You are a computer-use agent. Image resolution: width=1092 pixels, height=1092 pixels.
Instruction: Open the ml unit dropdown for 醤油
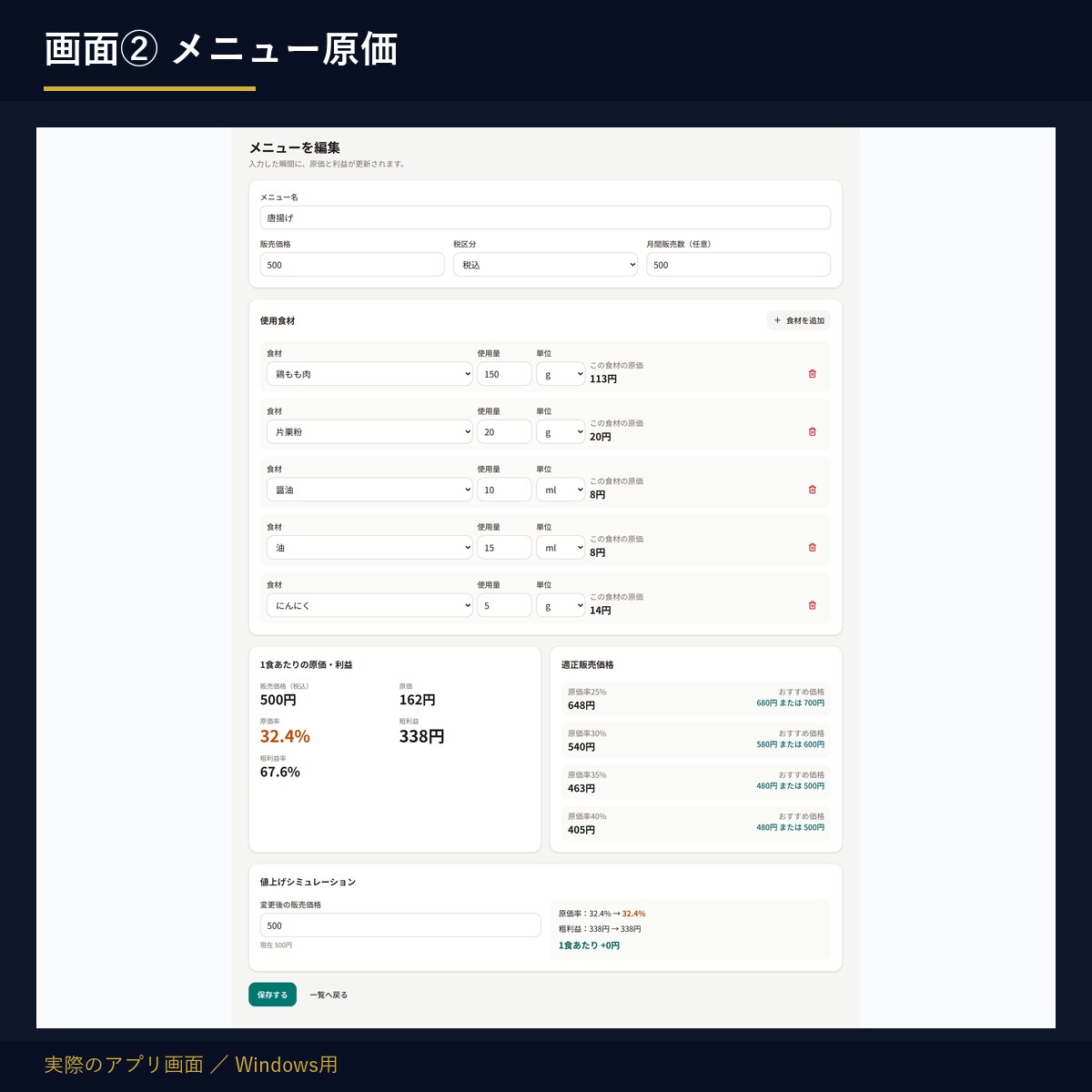pyautogui.click(x=561, y=490)
